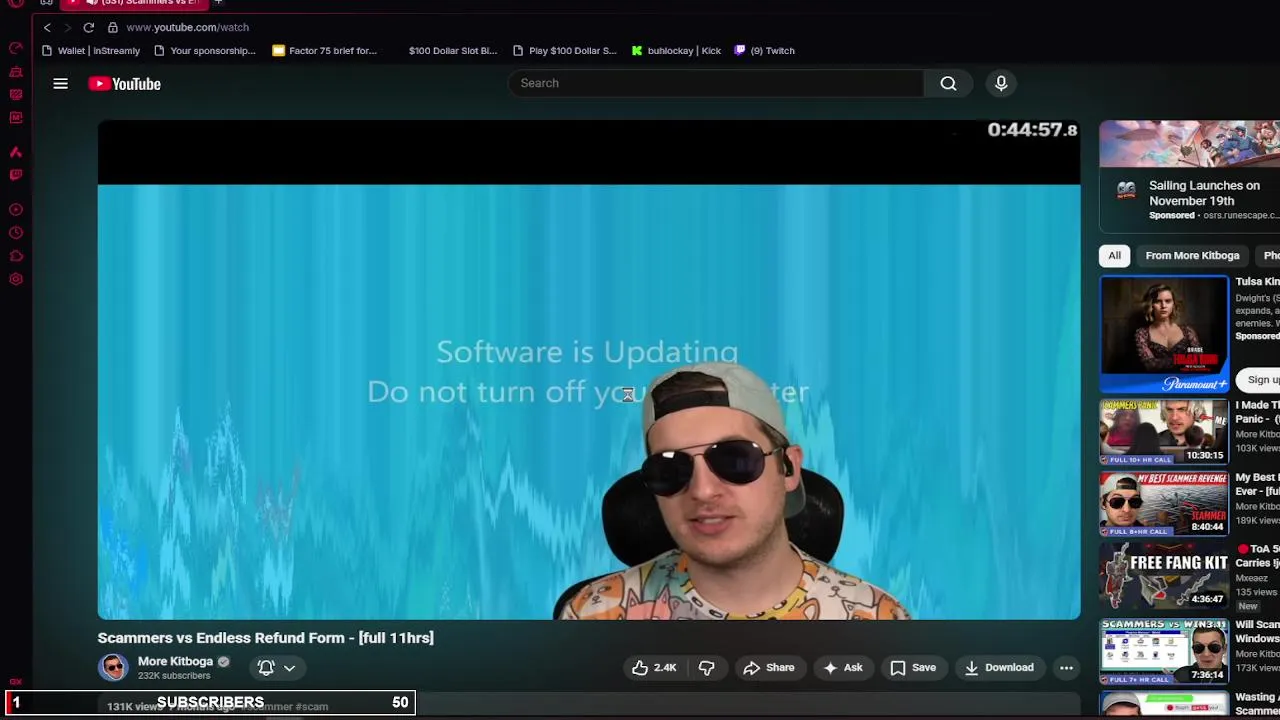Open the 8:40:44 My Best Scammer Revenge thumbnail

1164,504
